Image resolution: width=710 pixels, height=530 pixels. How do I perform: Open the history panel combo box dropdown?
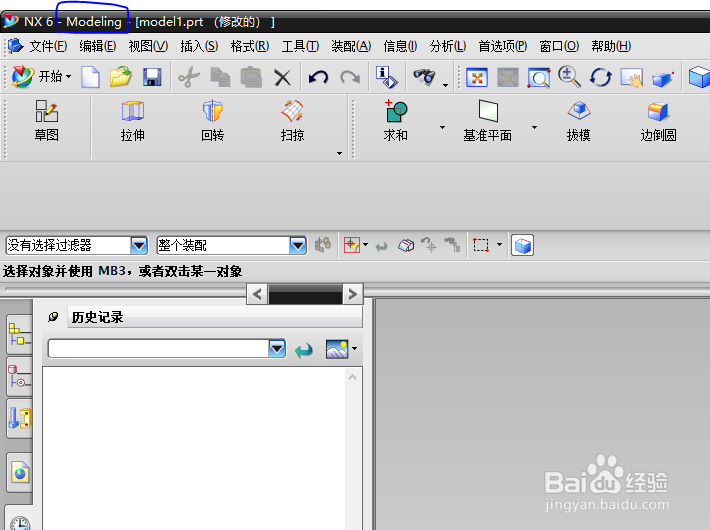pos(277,349)
